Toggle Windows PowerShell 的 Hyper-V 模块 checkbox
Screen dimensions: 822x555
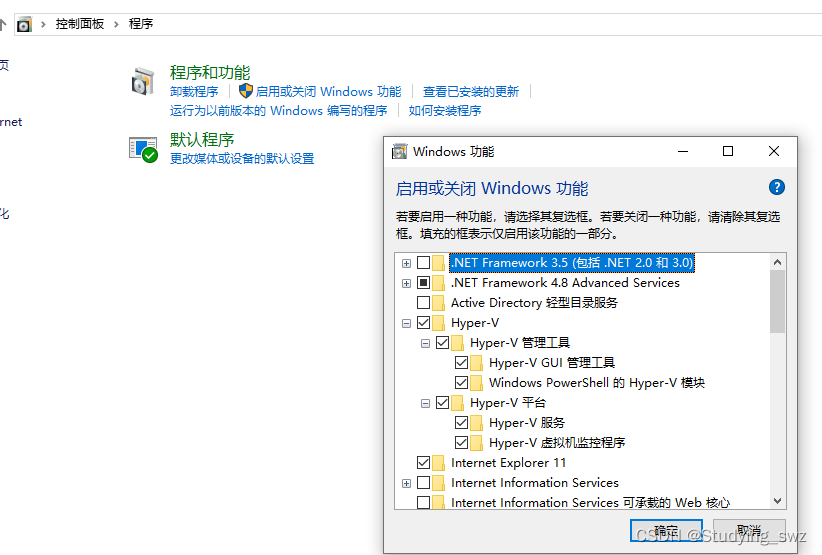click(461, 383)
